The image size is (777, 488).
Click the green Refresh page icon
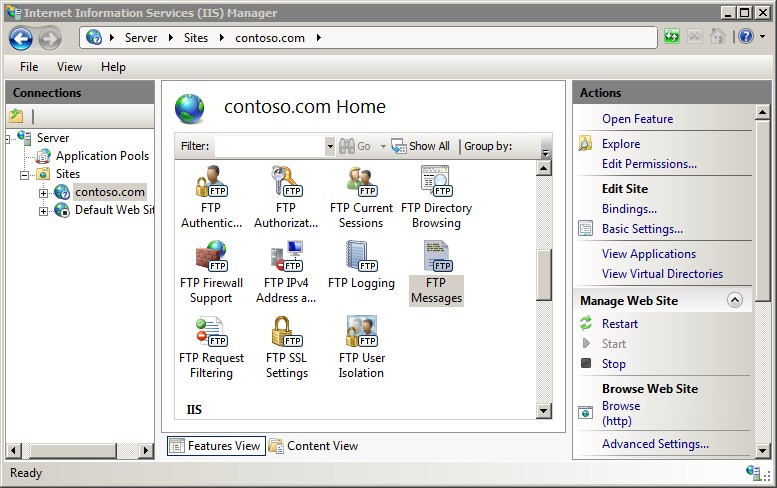672,37
